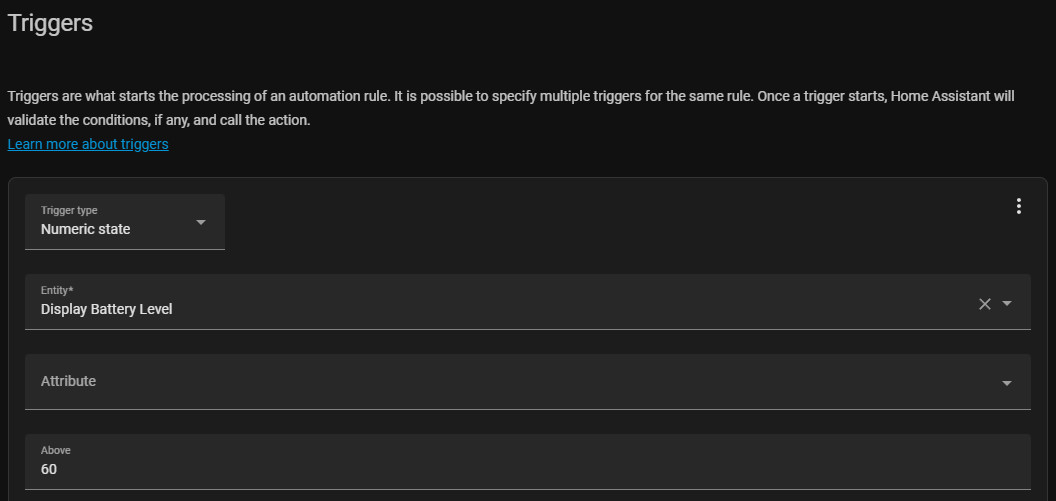Select the Numeric state trigger type value

85,229
